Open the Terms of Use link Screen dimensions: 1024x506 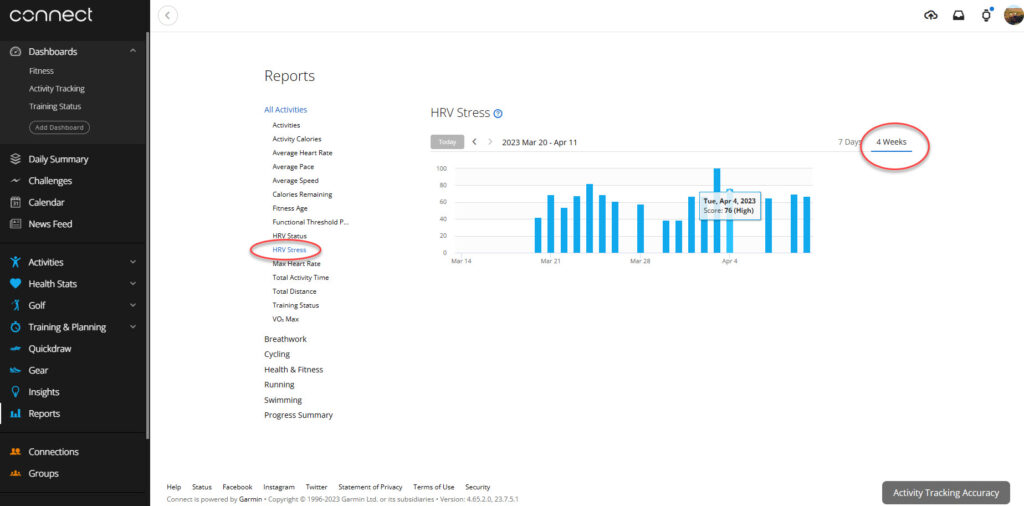tap(434, 487)
